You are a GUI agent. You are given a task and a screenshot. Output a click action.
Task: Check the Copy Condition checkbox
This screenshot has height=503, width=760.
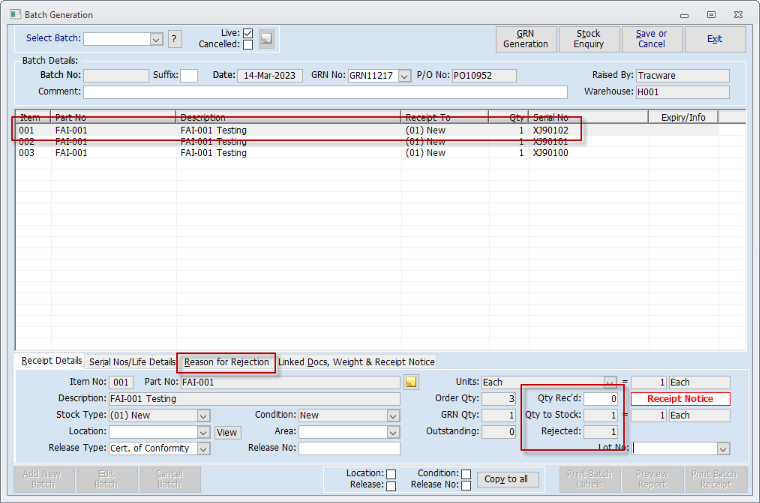(x=466, y=474)
